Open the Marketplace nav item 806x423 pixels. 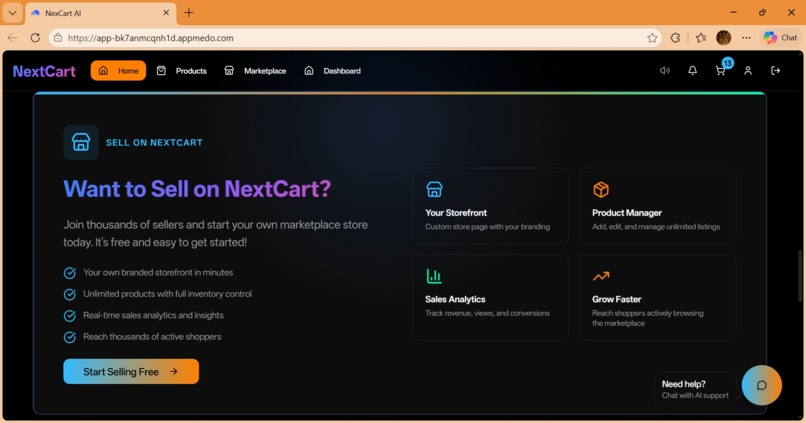(x=255, y=71)
